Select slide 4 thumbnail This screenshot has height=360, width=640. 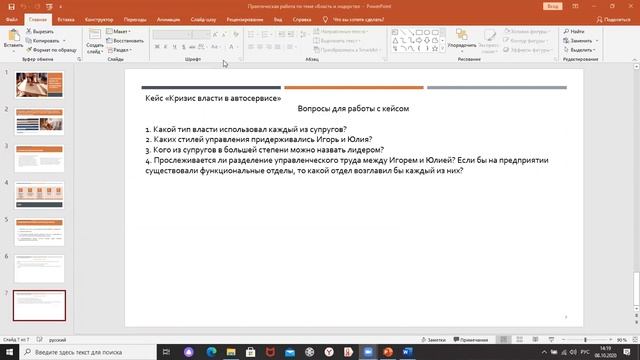point(39,196)
